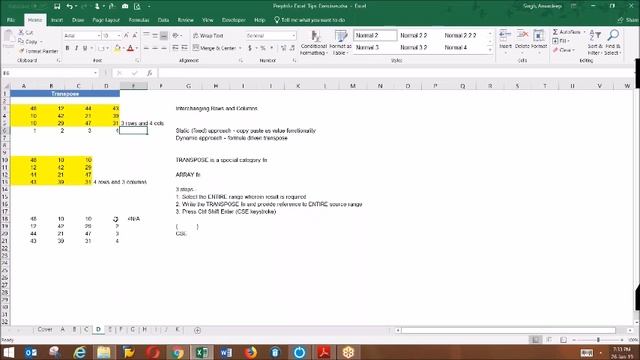The width and height of the screenshot is (640, 360).
Task: Open the font name dropdown
Action: (x=98, y=36)
